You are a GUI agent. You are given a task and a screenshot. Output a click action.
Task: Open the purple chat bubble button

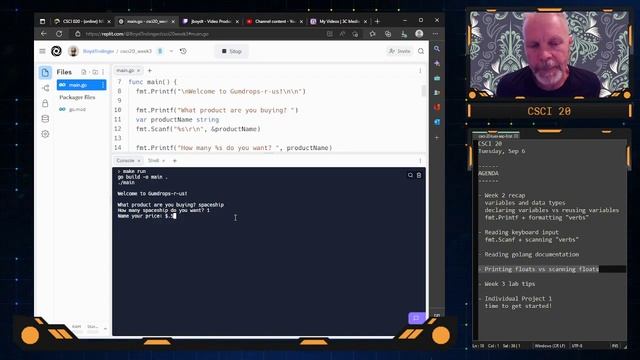[x=416, y=318]
